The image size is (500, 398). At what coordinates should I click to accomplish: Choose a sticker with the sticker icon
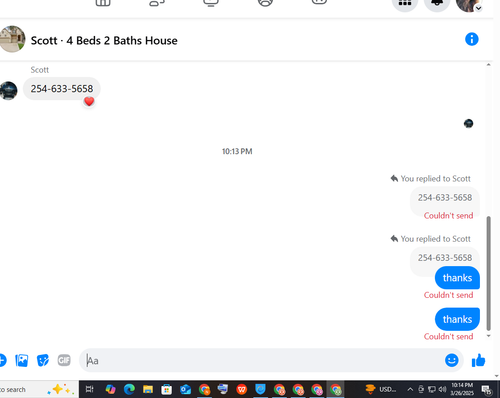pos(43,360)
